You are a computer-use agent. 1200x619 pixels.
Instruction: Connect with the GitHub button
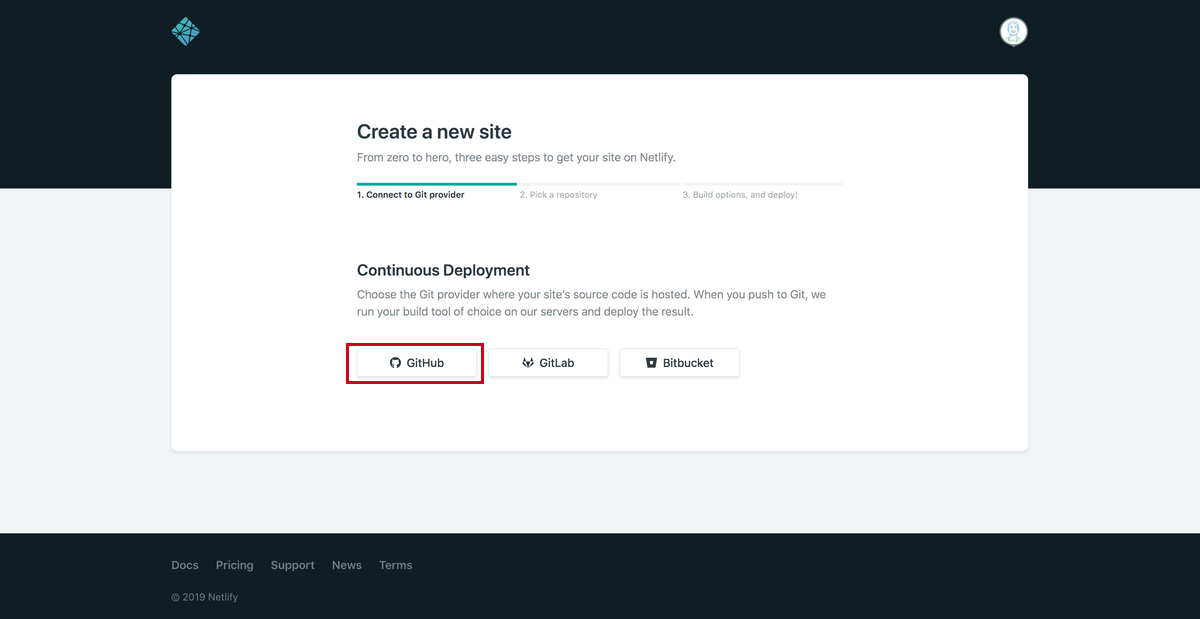coord(416,363)
